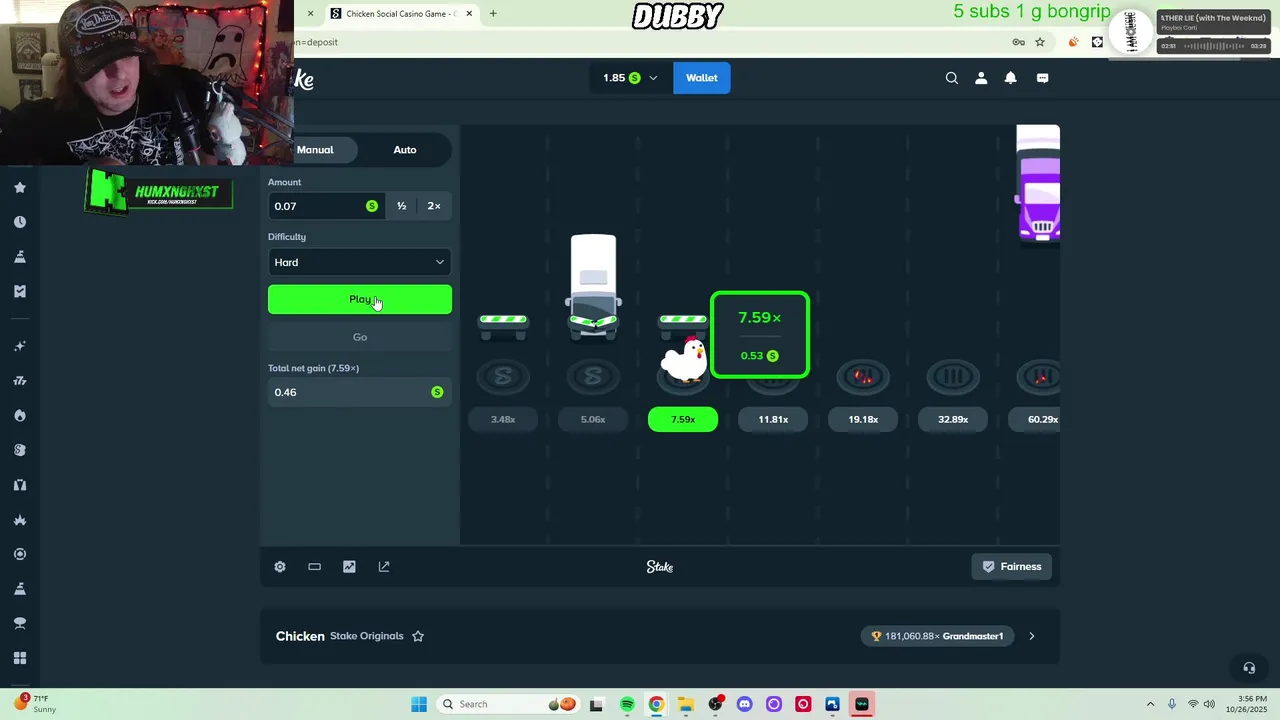Select the 19.18x multiplier lane
The width and height of the screenshot is (1280, 720).
click(863, 419)
